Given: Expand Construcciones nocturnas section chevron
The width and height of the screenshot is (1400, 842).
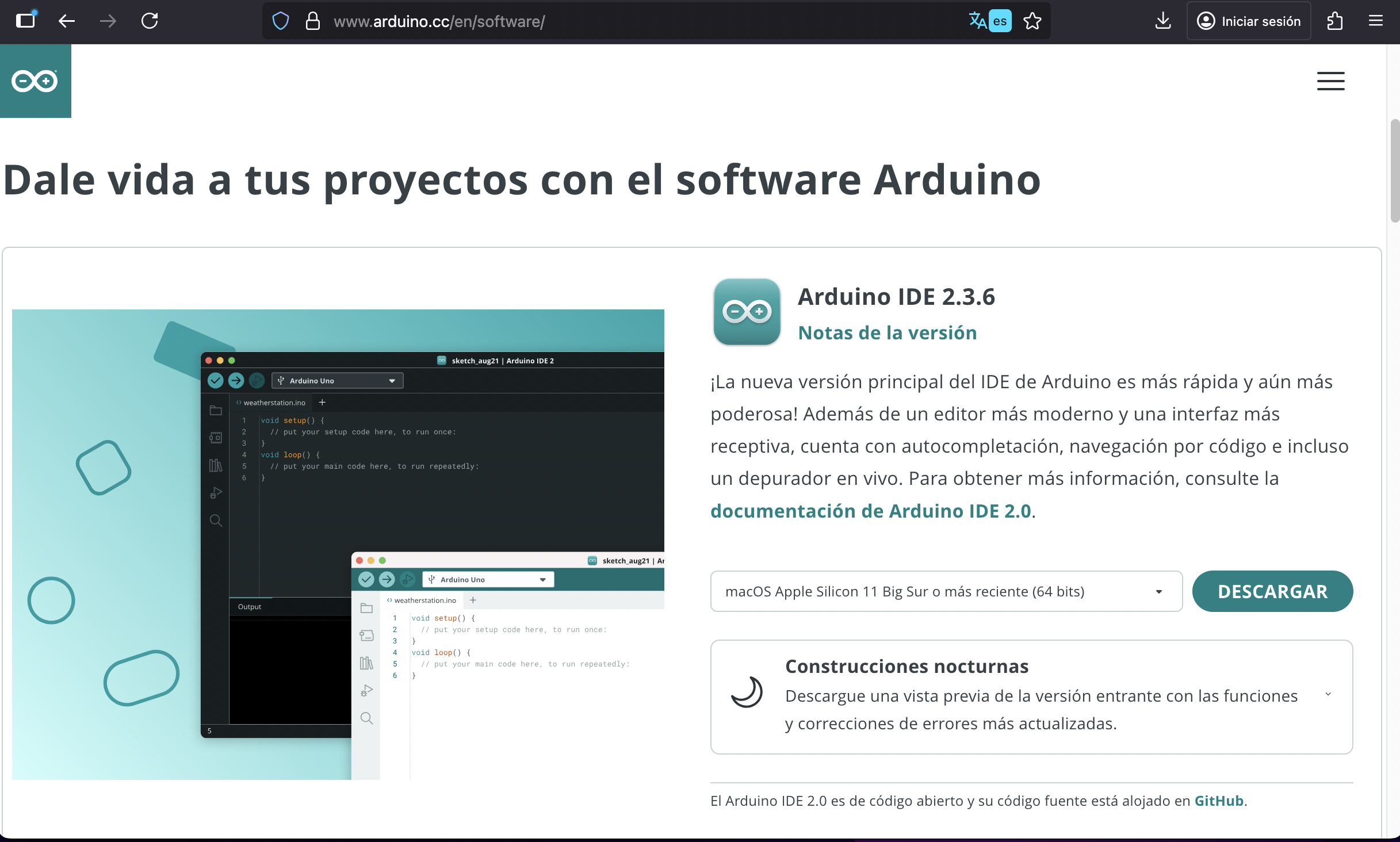Looking at the screenshot, I should click(x=1328, y=694).
